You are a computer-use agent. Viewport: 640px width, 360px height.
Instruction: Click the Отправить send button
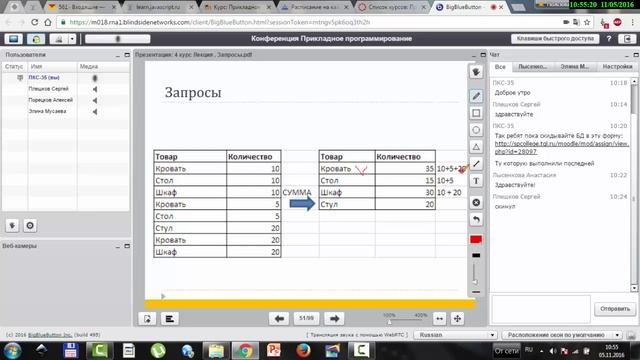coord(615,309)
